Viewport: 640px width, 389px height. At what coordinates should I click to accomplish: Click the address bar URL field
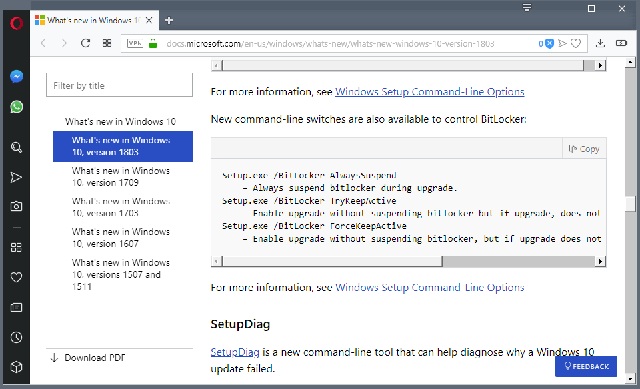pyautogui.click(x=330, y=43)
